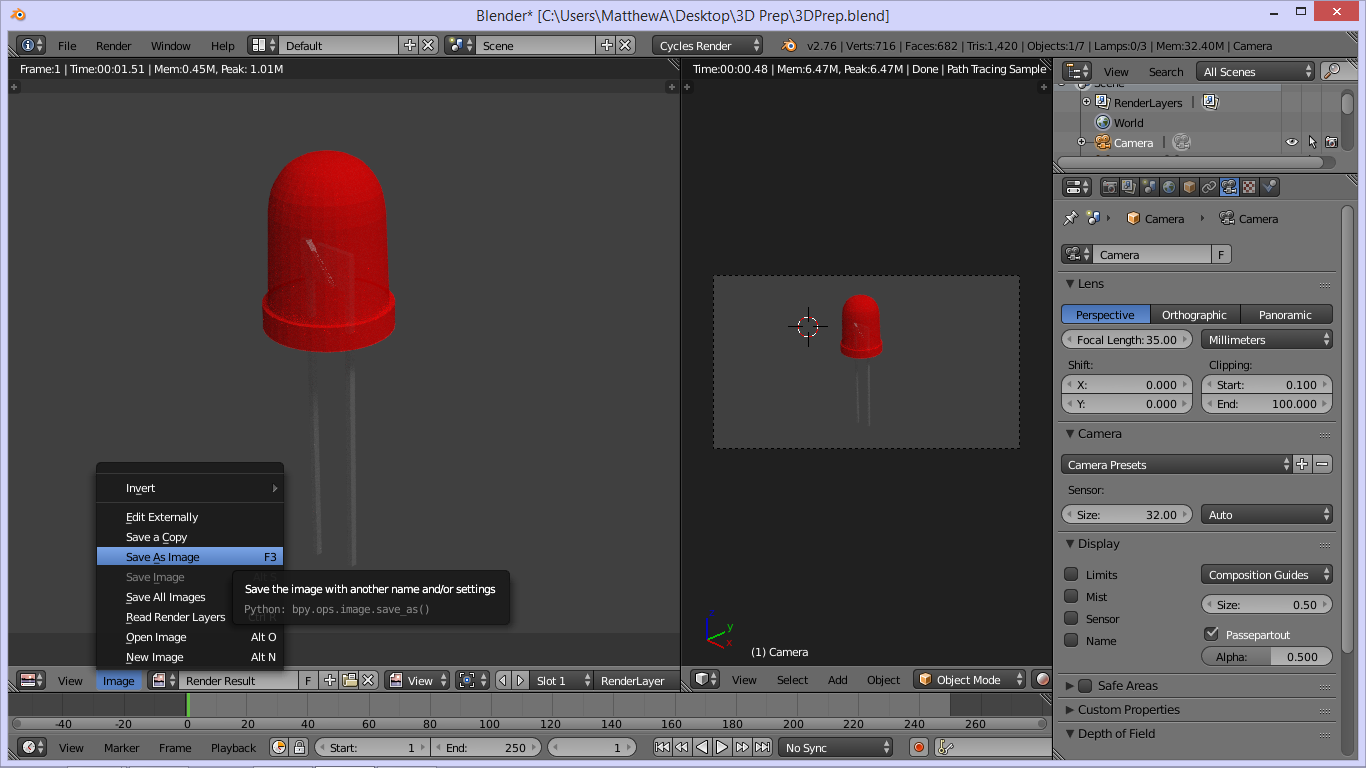This screenshot has width=1366, height=768.
Task: Choose Save As Image menu entry
Action: tap(190, 557)
